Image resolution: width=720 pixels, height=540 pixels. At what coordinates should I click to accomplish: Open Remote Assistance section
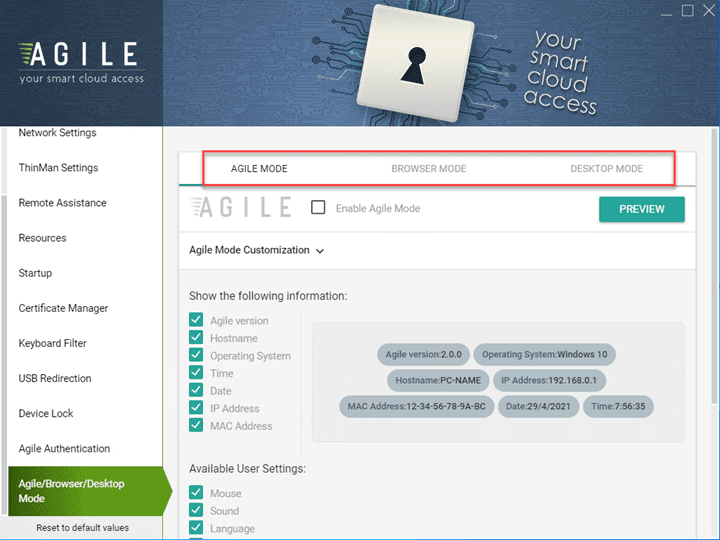point(62,203)
